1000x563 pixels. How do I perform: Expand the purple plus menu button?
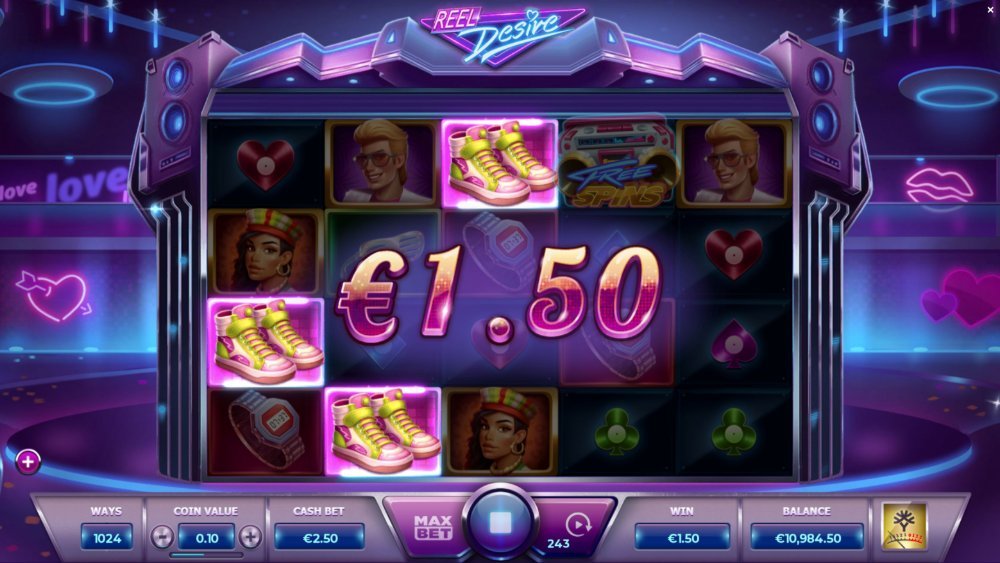(x=28, y=462)
